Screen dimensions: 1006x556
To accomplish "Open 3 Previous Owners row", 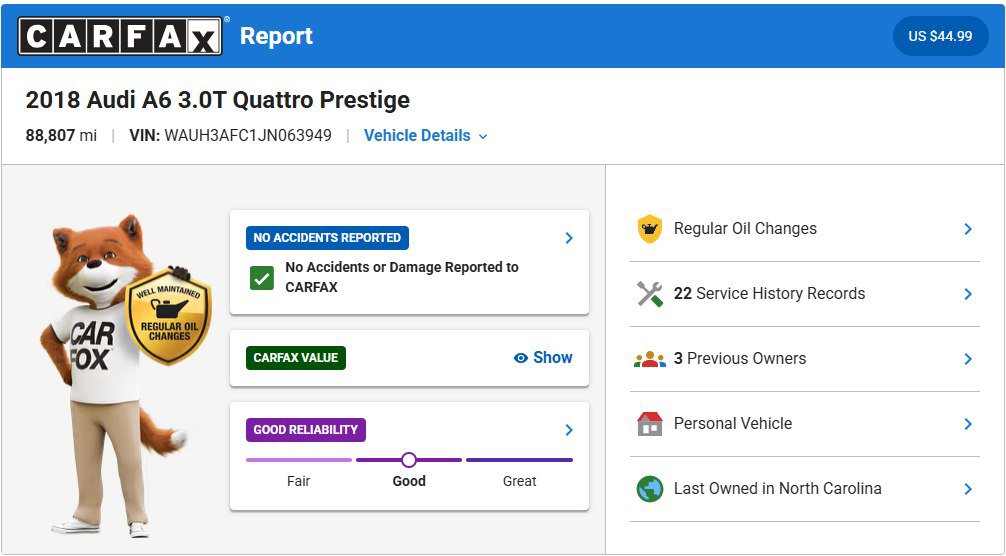I will click(x=805, y=359).
